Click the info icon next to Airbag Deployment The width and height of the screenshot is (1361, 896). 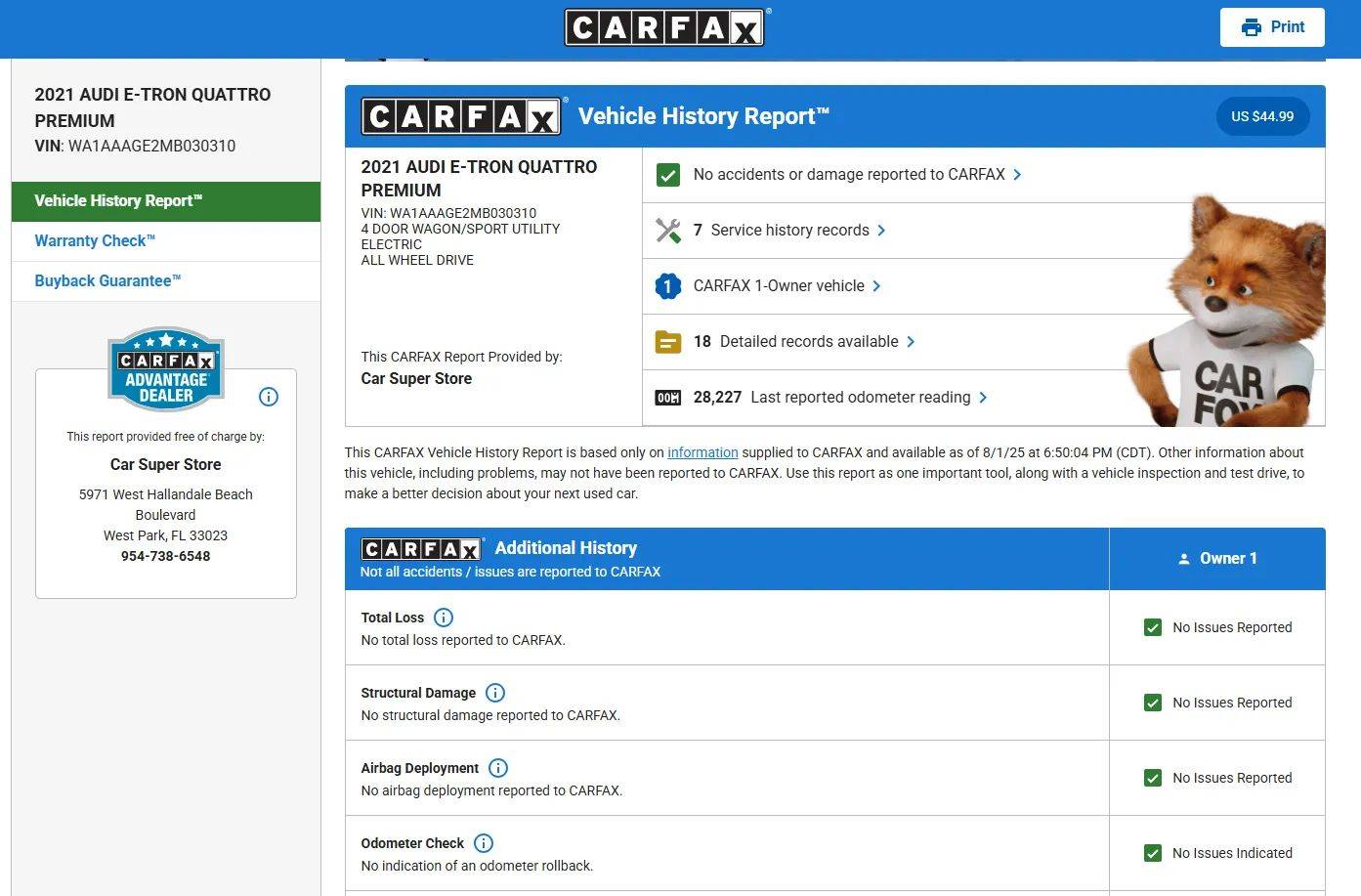[x=498, y=768]
